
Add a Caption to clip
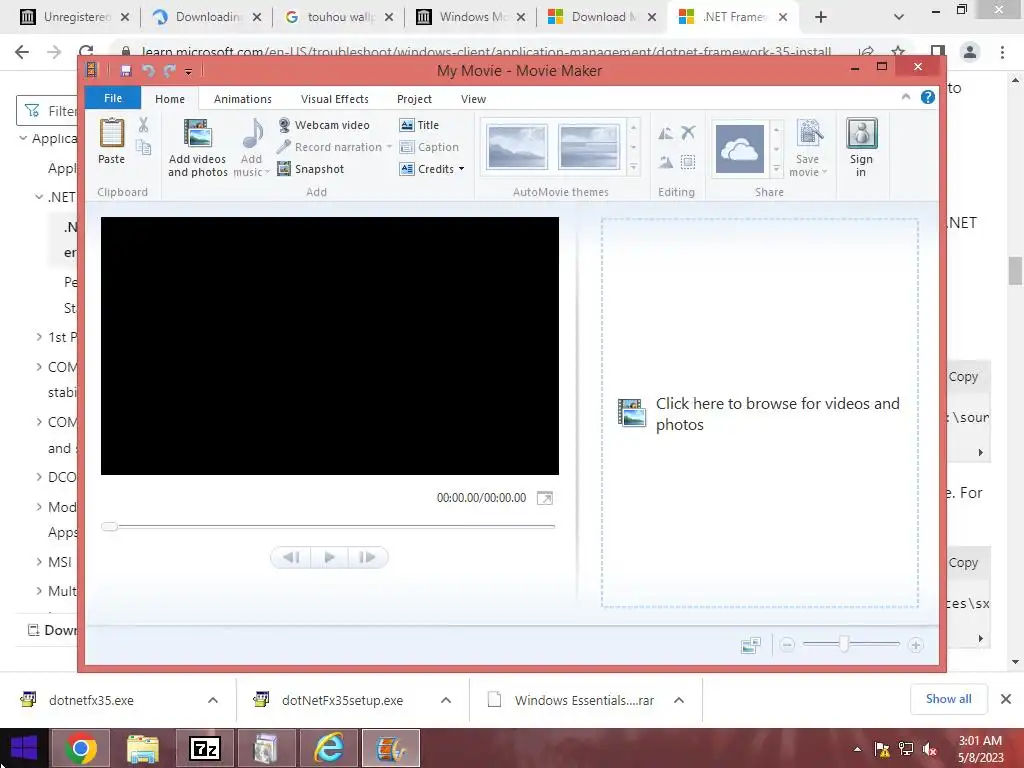click(429, 147)
